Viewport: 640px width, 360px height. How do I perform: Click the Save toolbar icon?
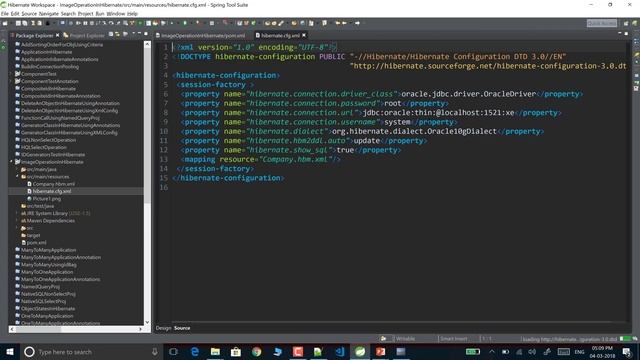pos(18,23)
